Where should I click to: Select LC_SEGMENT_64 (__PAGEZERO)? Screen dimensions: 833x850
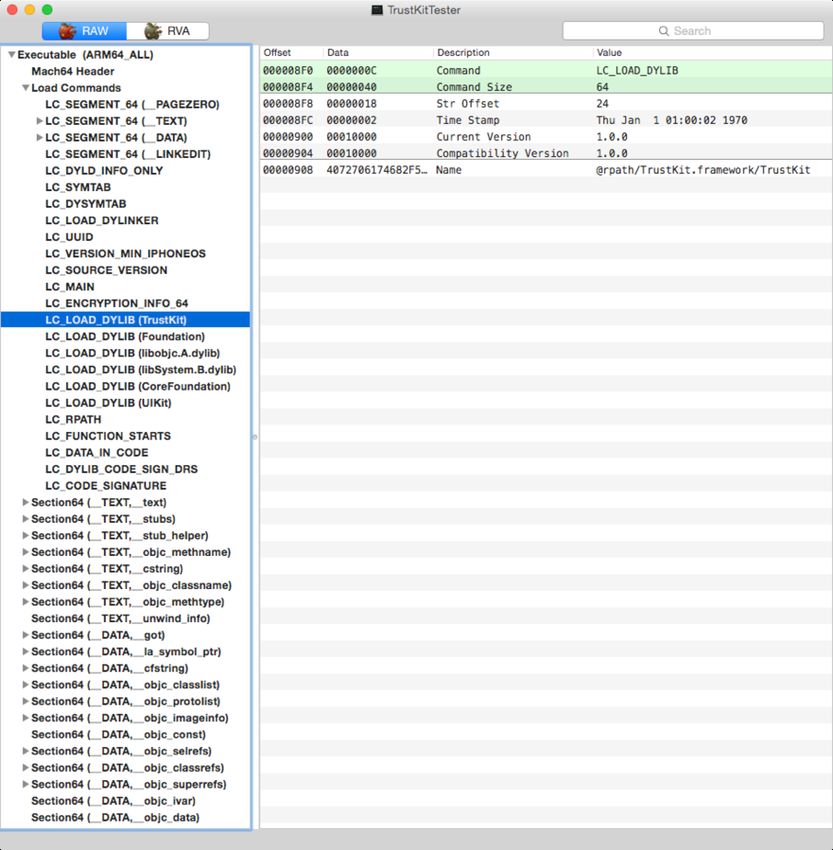point(132,105)
